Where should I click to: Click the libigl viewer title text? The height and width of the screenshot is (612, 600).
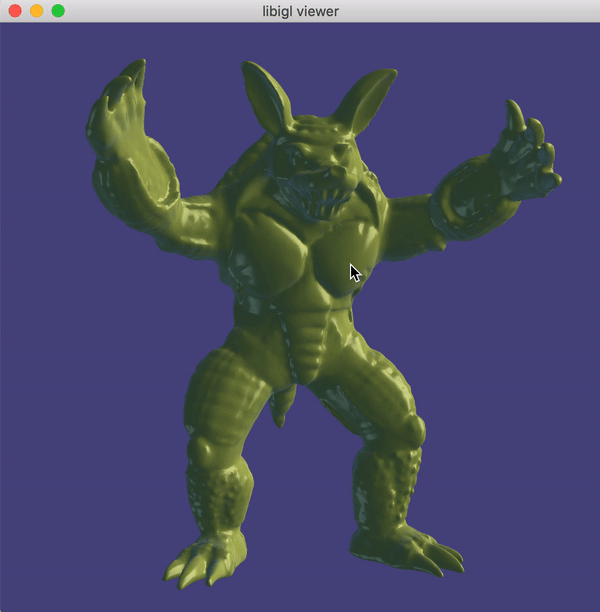pyautogui.click(x=300, y=11)
